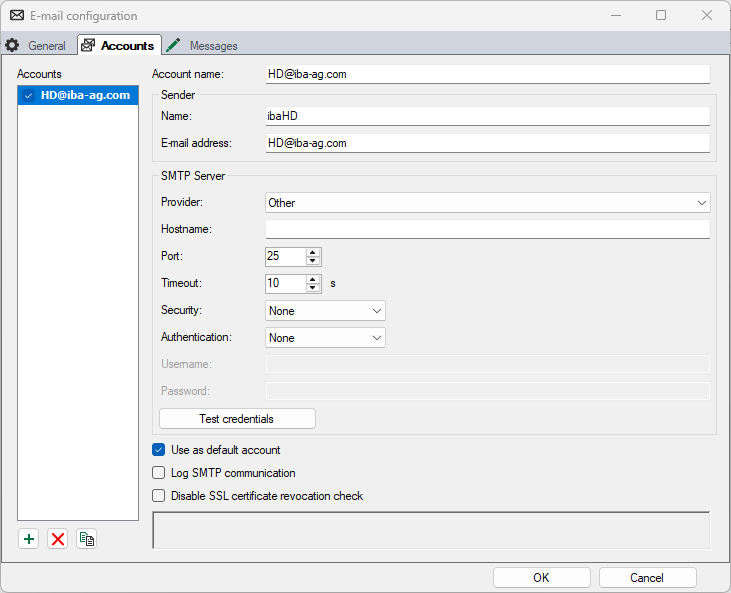Open the Messages tab
The height and width of the screenshot is (593, 731).
(203, 46)
